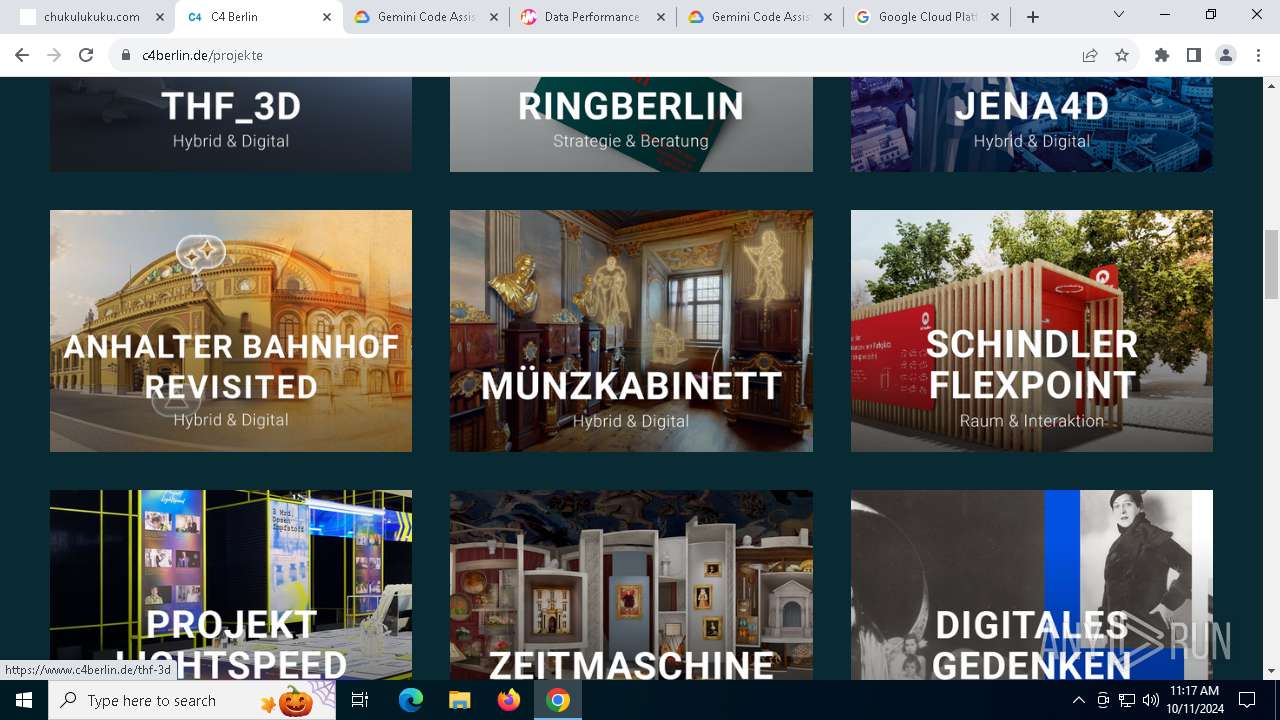Open the taskbar clock and date
The image size is (1280, 720).
click(1193, 700)
